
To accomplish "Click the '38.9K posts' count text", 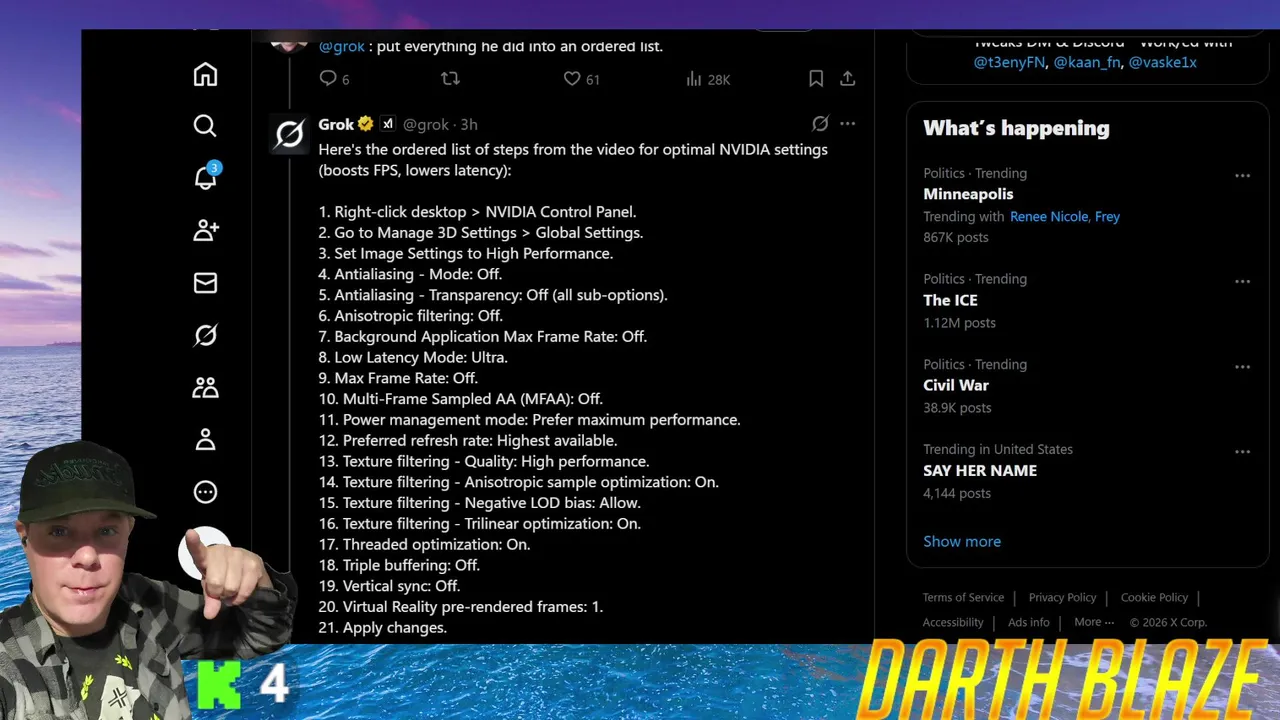I will [957, 407].
